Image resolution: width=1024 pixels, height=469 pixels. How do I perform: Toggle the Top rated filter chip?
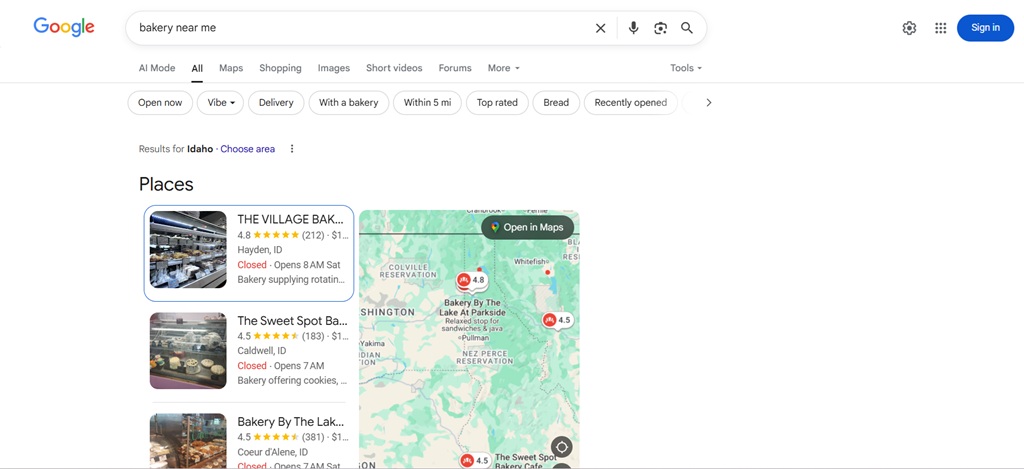pos(497,102)
